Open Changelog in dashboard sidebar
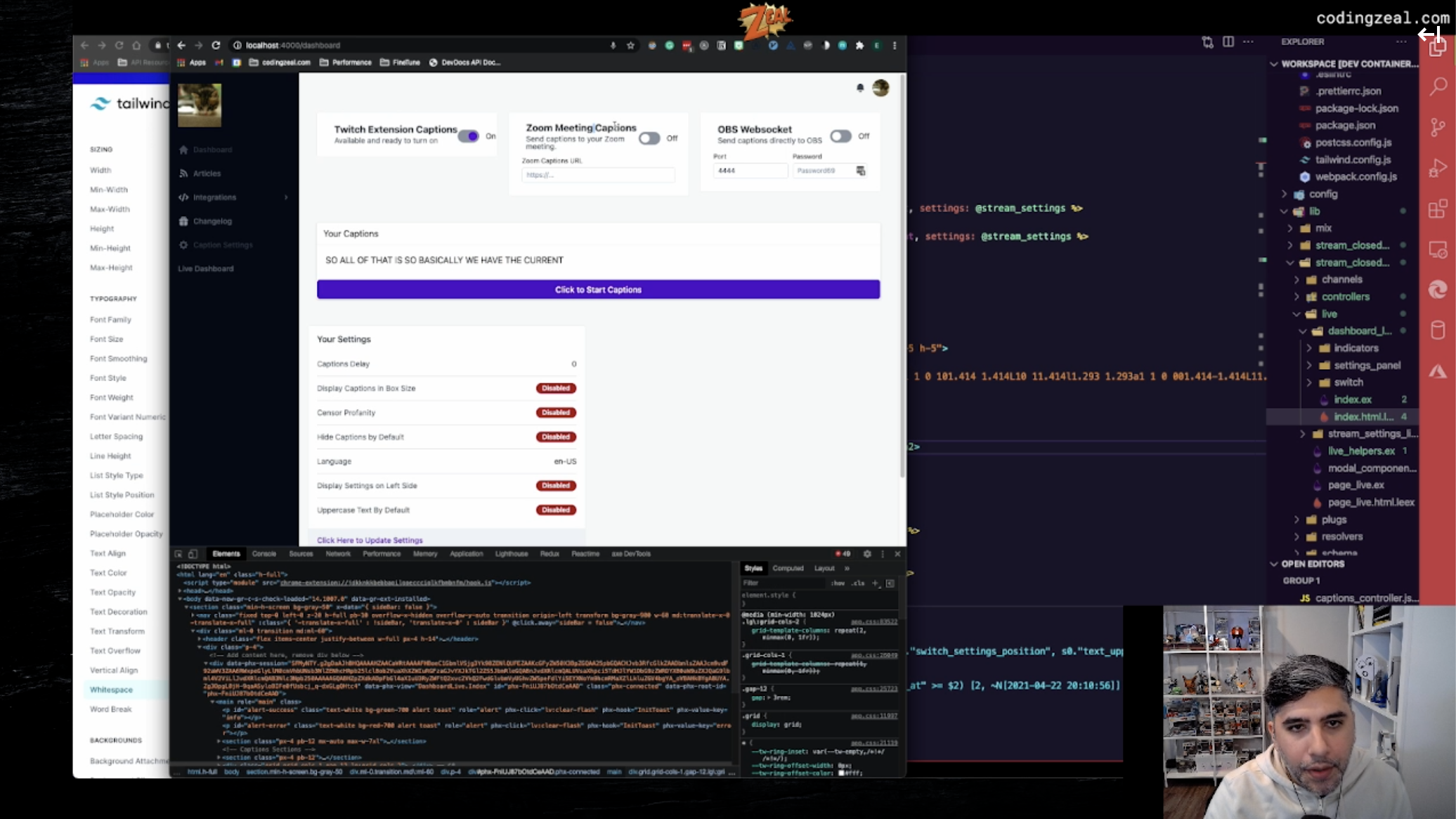 pos(212,221)
